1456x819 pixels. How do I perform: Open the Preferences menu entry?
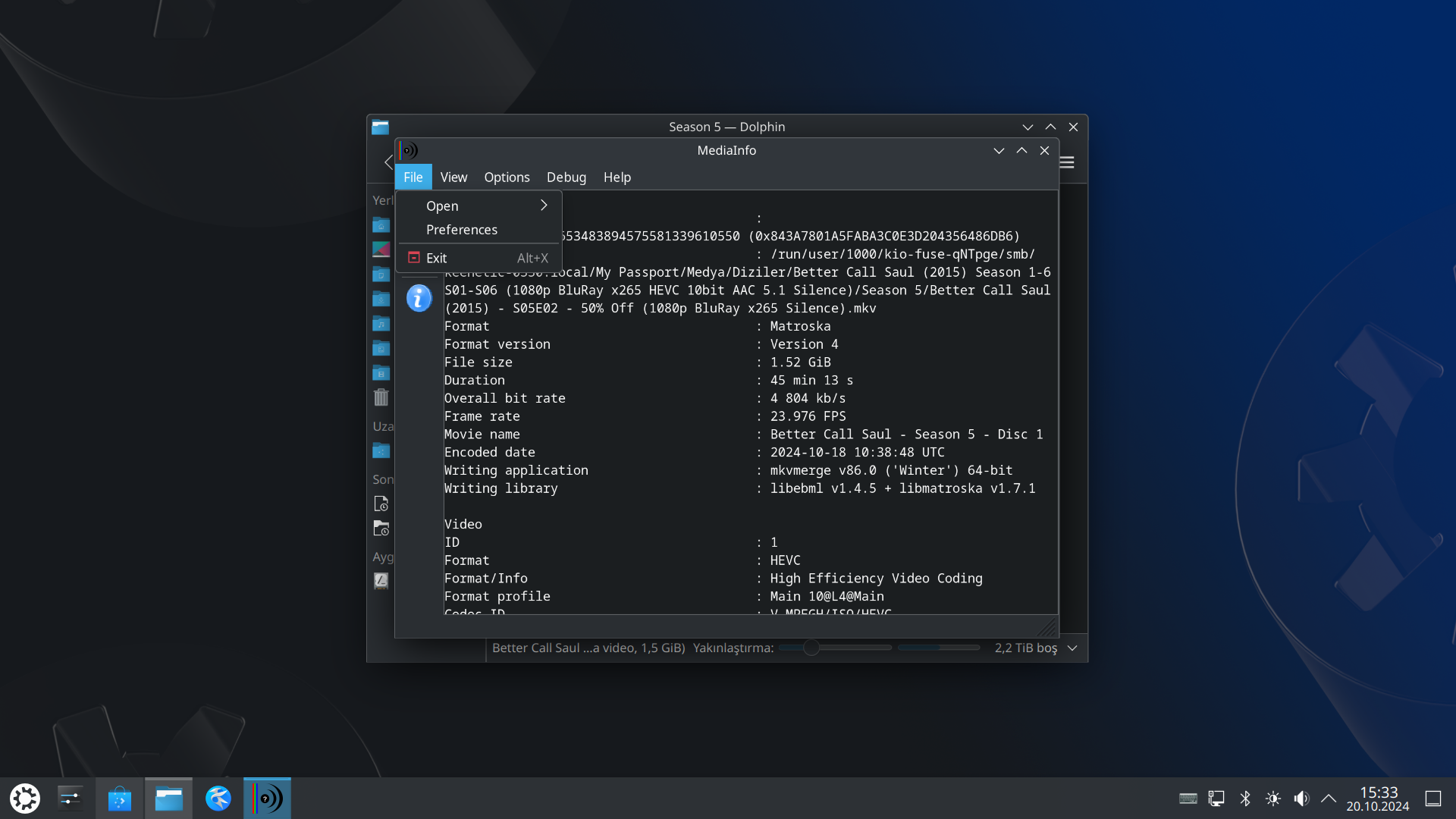462,230
